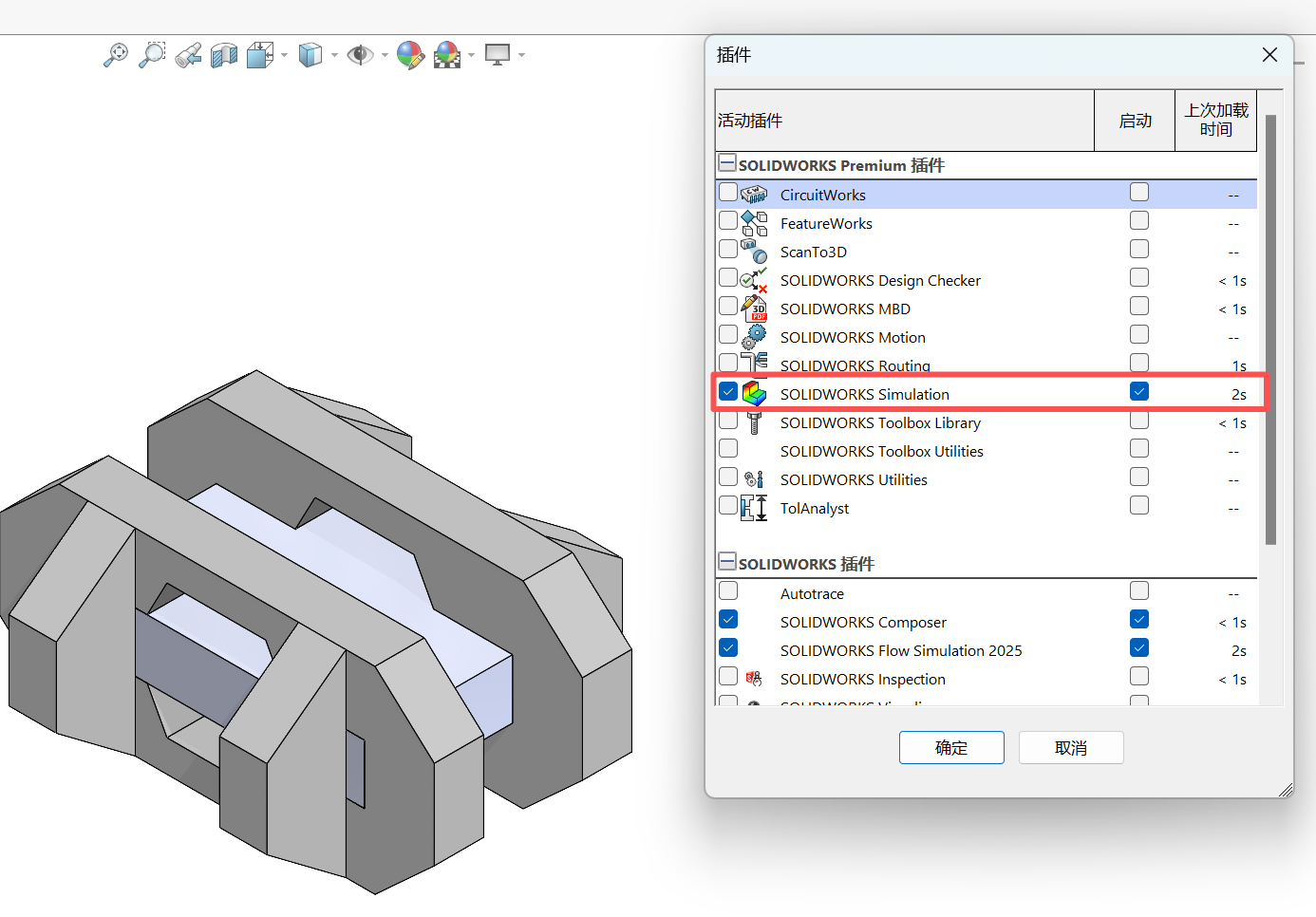1316x917 pixels.
Task: Click the 活动插件 column header
Action: (x=905, y=121)
